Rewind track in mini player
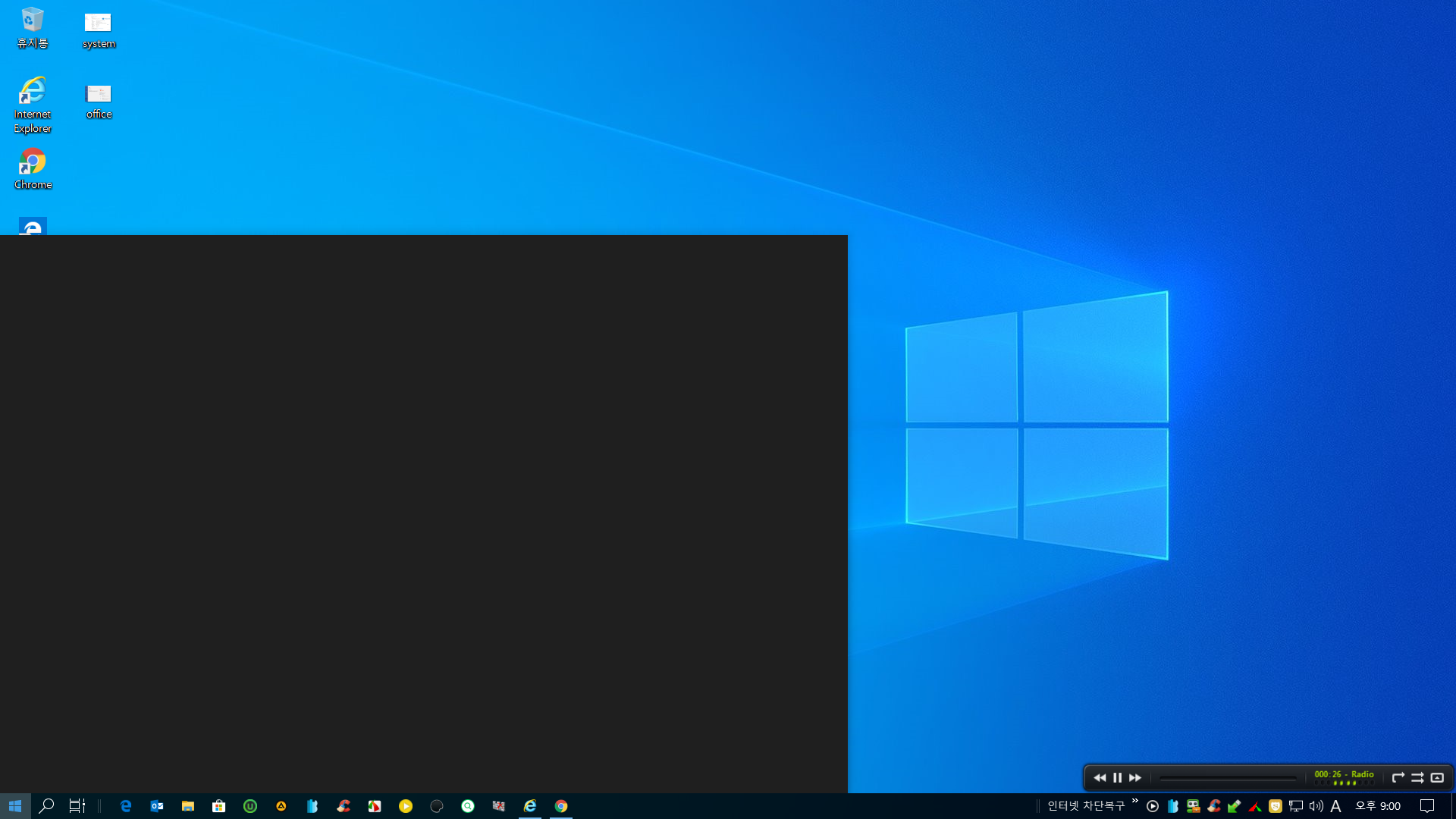Image resolution: width=1456 pixels, height=819 pixels. 1100,778
